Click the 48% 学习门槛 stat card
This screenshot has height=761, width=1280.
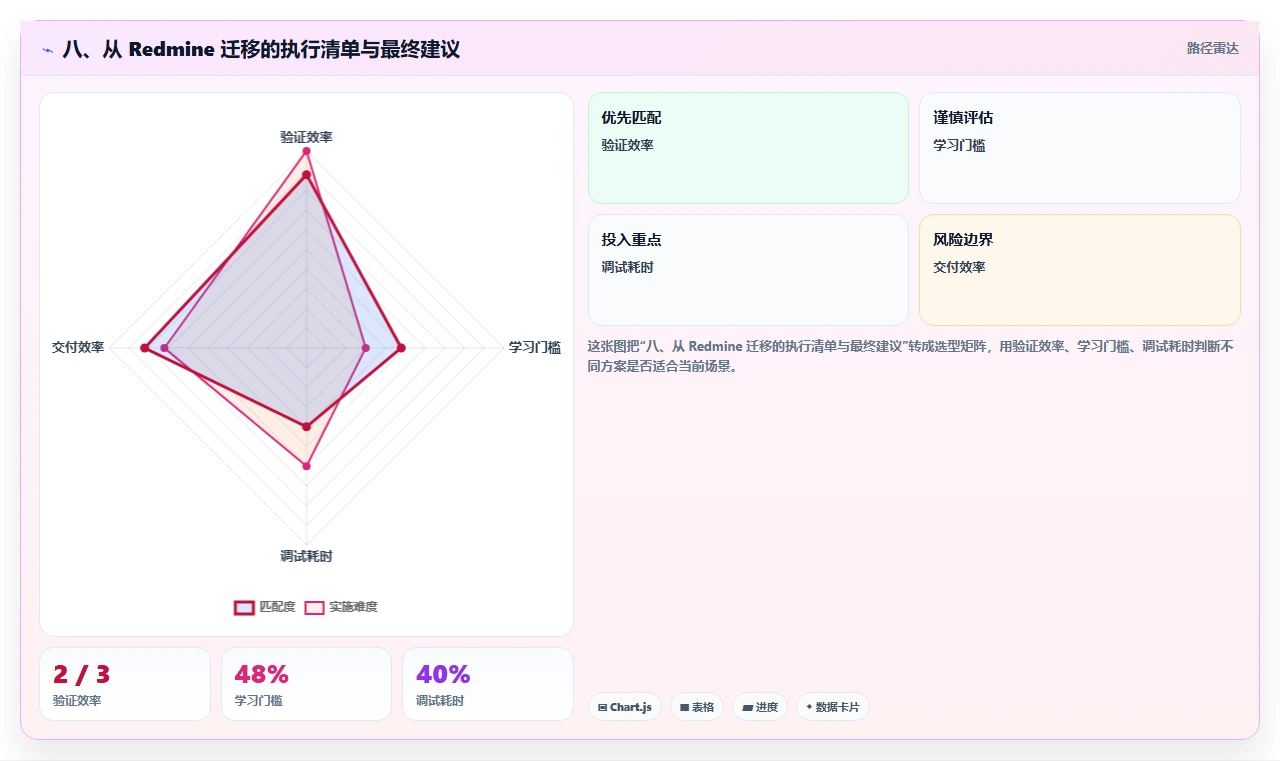(x=306, y=684)
